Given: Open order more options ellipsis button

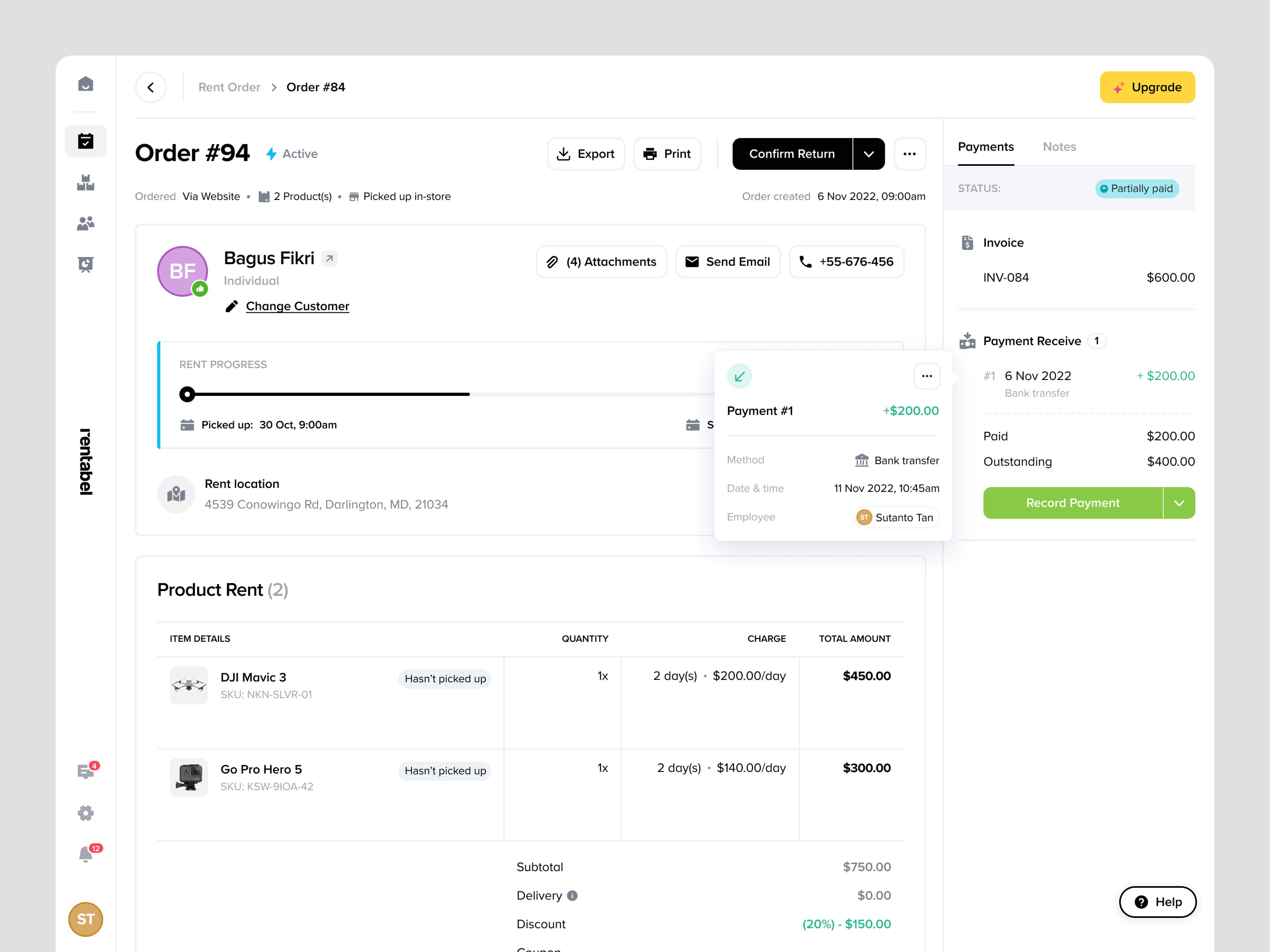Looking at the screenshot, I should tap(909, 154).
